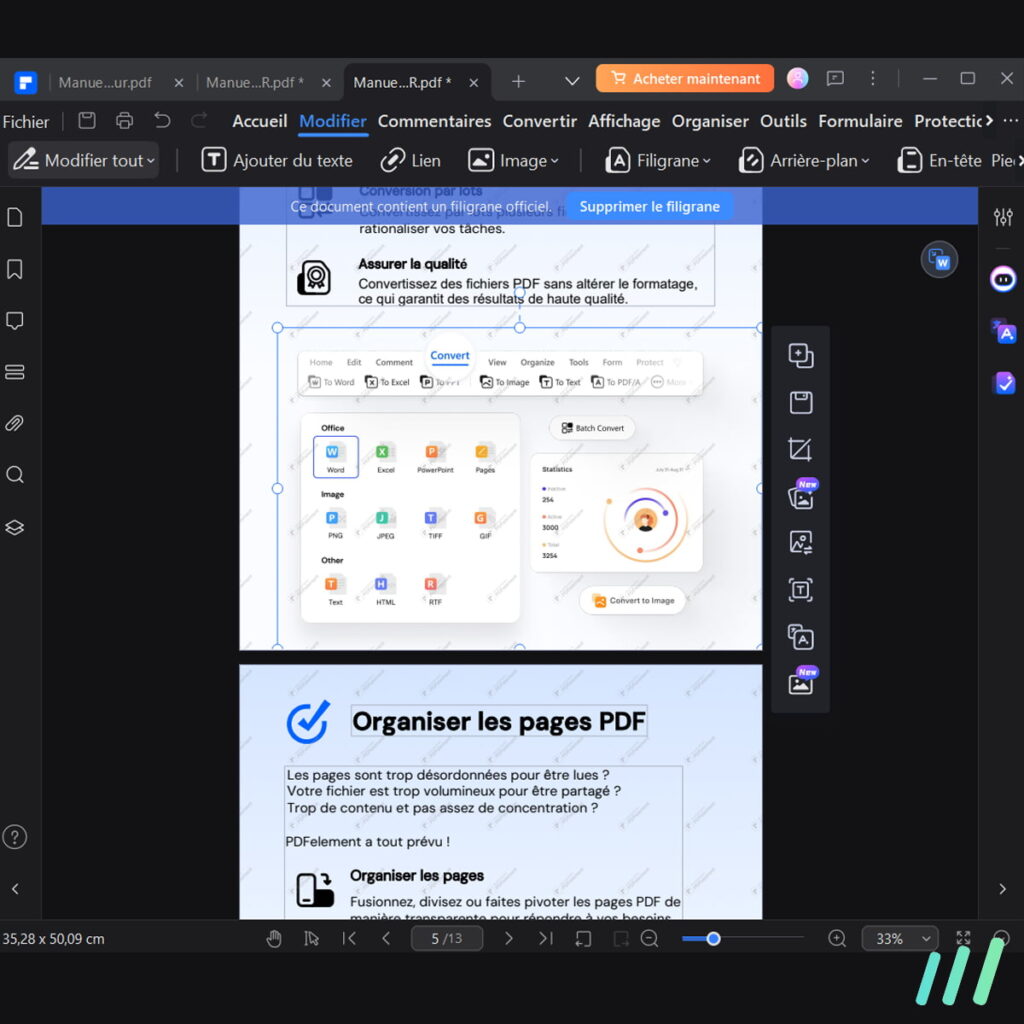Click the redo arrow icon
Image resolution: width=1024 pixels, height=1024 pixels.
(199, 121)
